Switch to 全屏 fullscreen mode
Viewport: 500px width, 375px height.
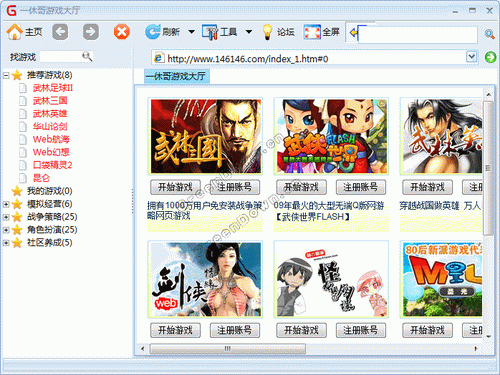(x=321, y=32)
